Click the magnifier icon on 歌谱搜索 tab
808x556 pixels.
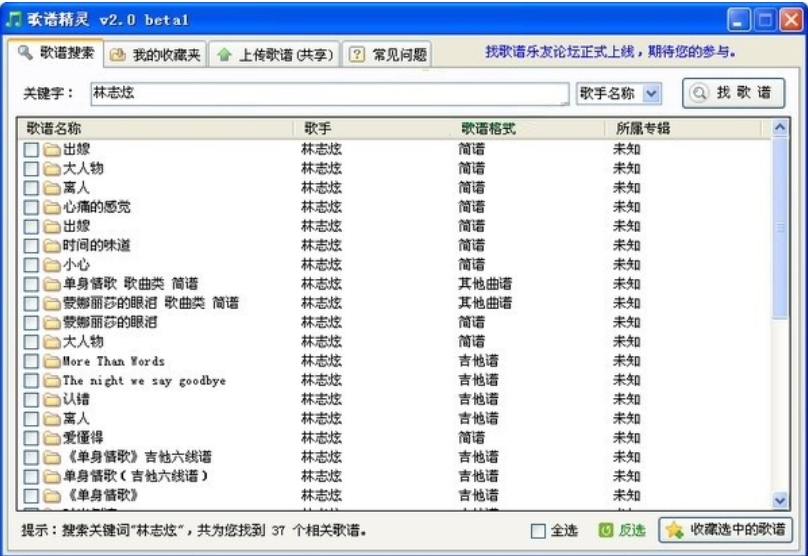click(24, 52)
